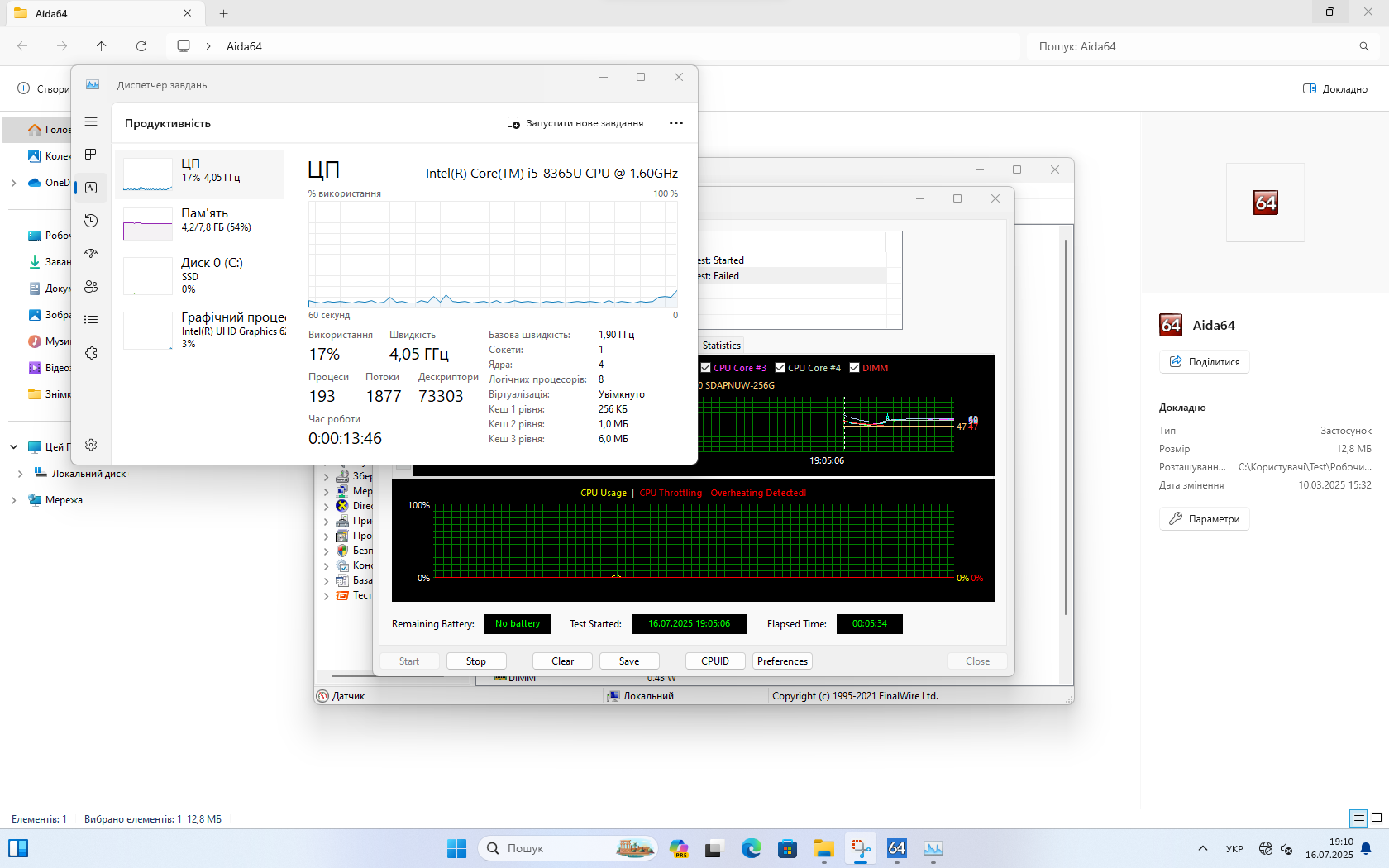Image resolution: width=1389 pixels, height=868 pixels.
Task: Switch to the Statistics tab
Action: (721, 346)
